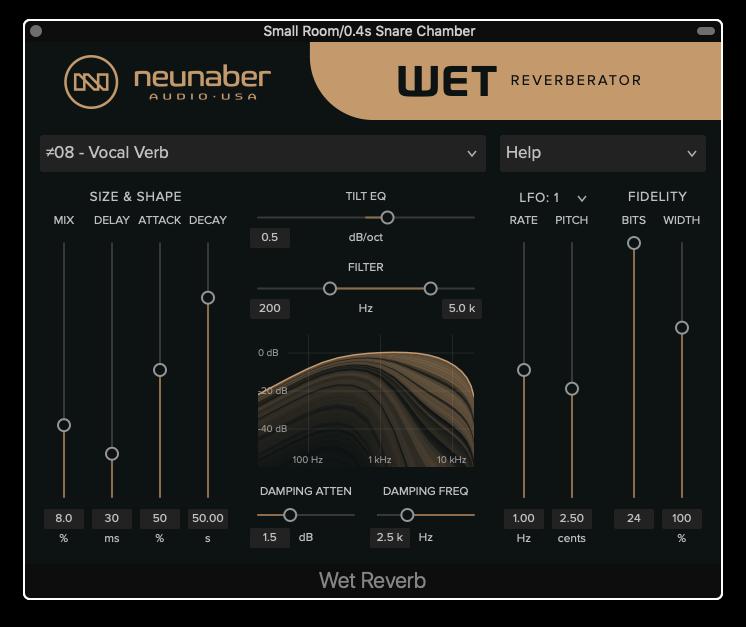Image resolution: width=746 pixels, height=627 pixels.
Task: Click the TILT EQ slider knob
Action: (x=387, y=217)
